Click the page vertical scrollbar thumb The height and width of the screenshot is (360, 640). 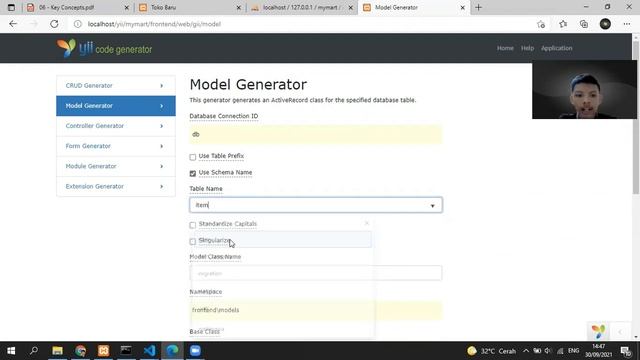pyautogui.click(x=636, y=117)
